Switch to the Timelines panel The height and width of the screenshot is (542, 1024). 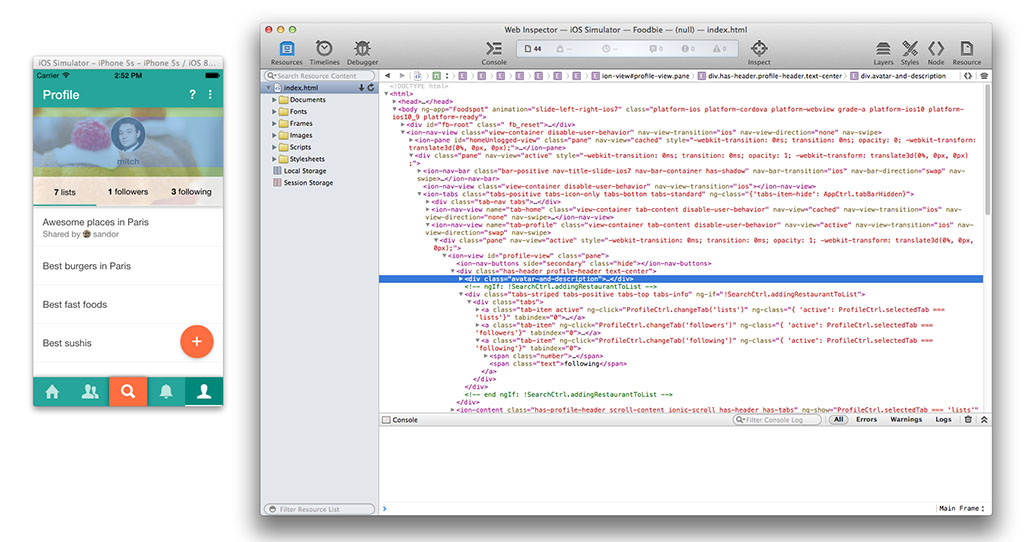point(324,52)
